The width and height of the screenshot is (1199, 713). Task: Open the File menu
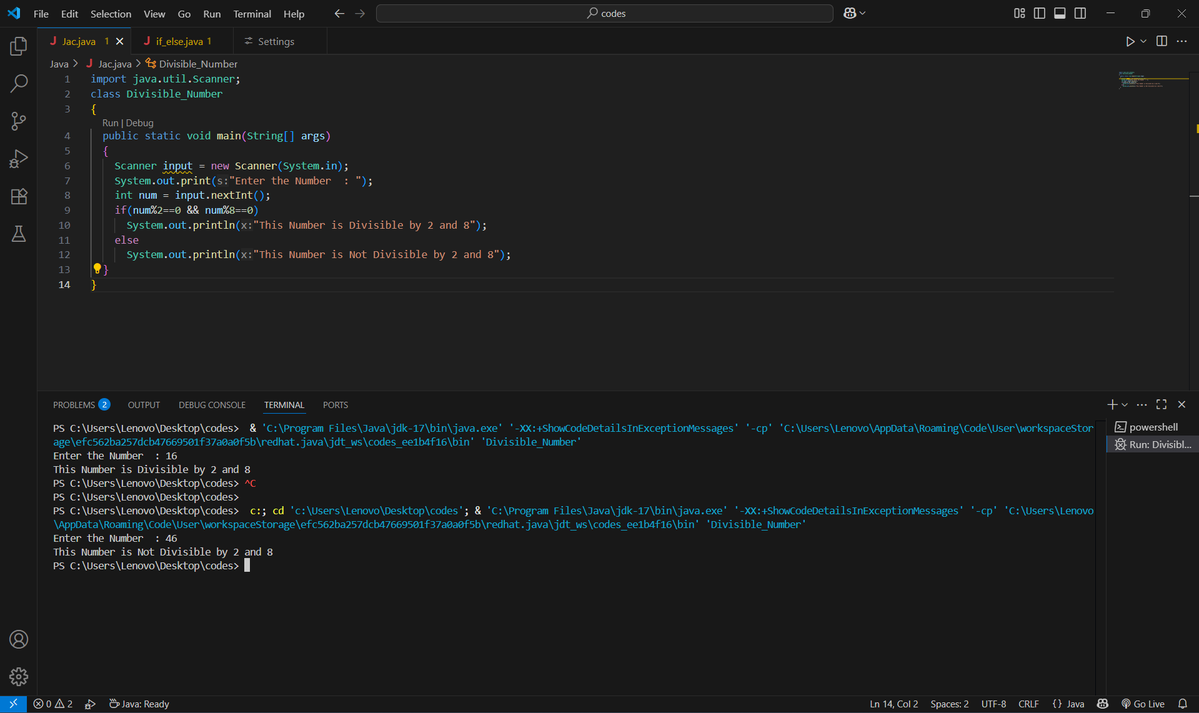(41, 14)
